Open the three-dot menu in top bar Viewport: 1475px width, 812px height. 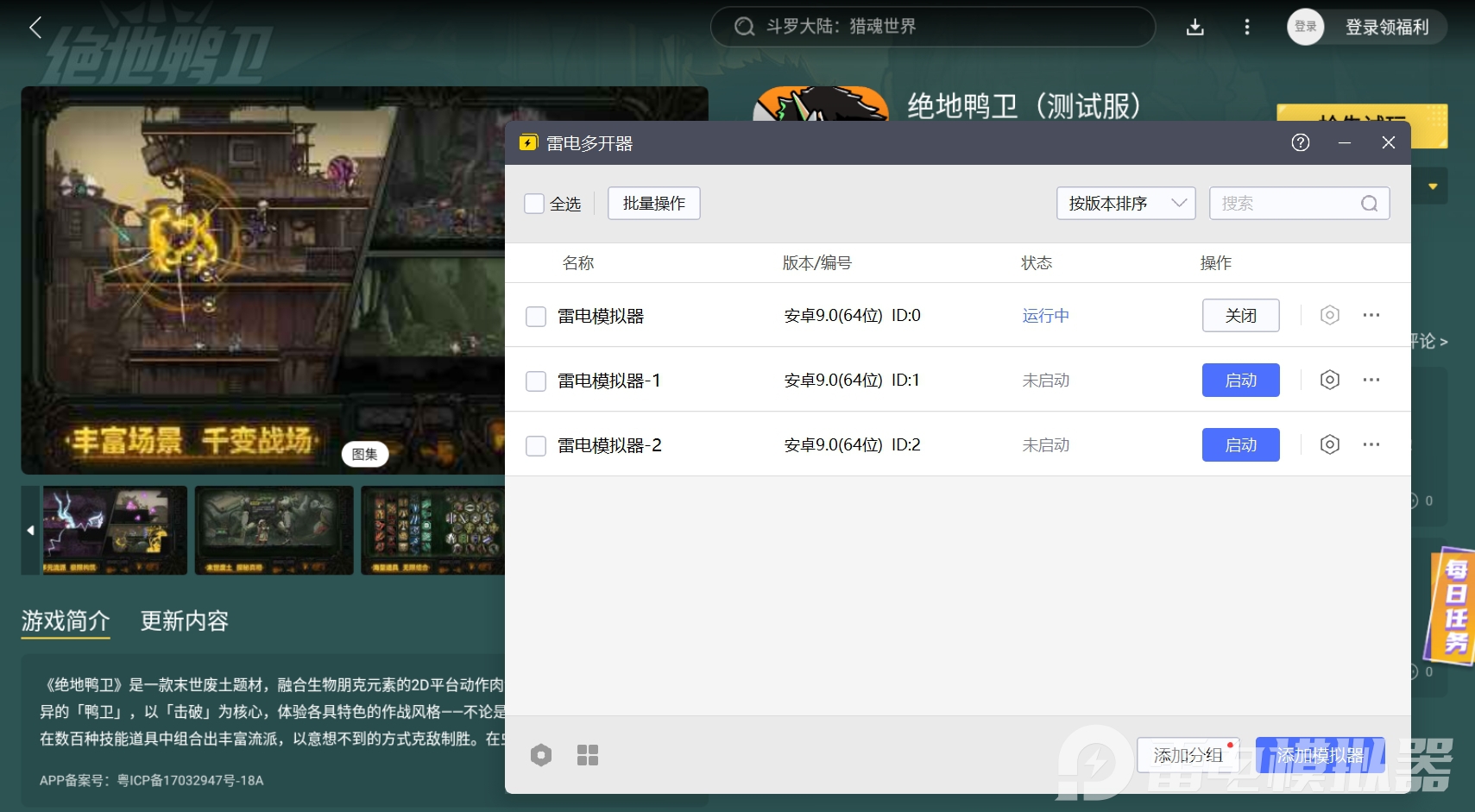tap(1246, 27)
